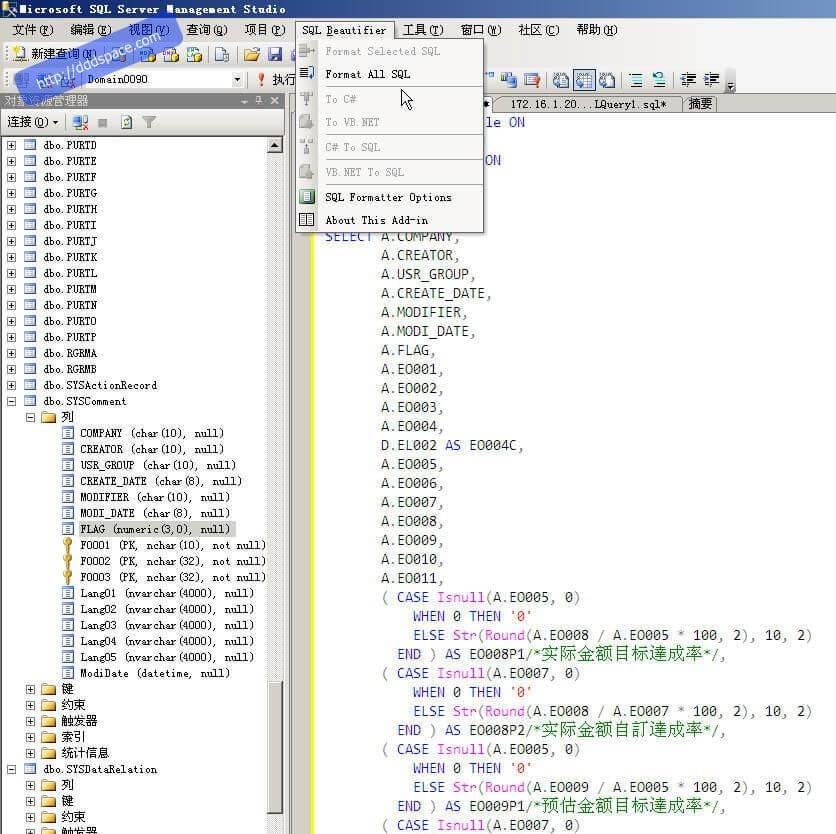
Task: Choose SQL Formatter Options menu item
Action: tap(388, 197)
